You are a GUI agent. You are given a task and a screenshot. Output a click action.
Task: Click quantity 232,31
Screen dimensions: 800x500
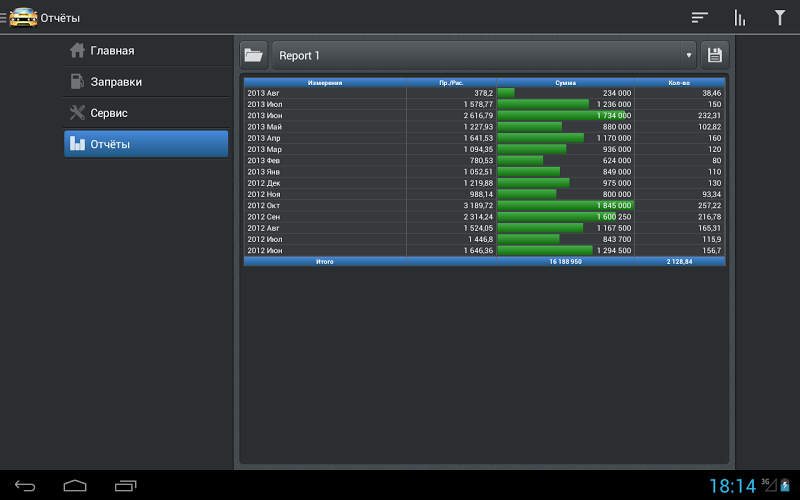[709, 116]
